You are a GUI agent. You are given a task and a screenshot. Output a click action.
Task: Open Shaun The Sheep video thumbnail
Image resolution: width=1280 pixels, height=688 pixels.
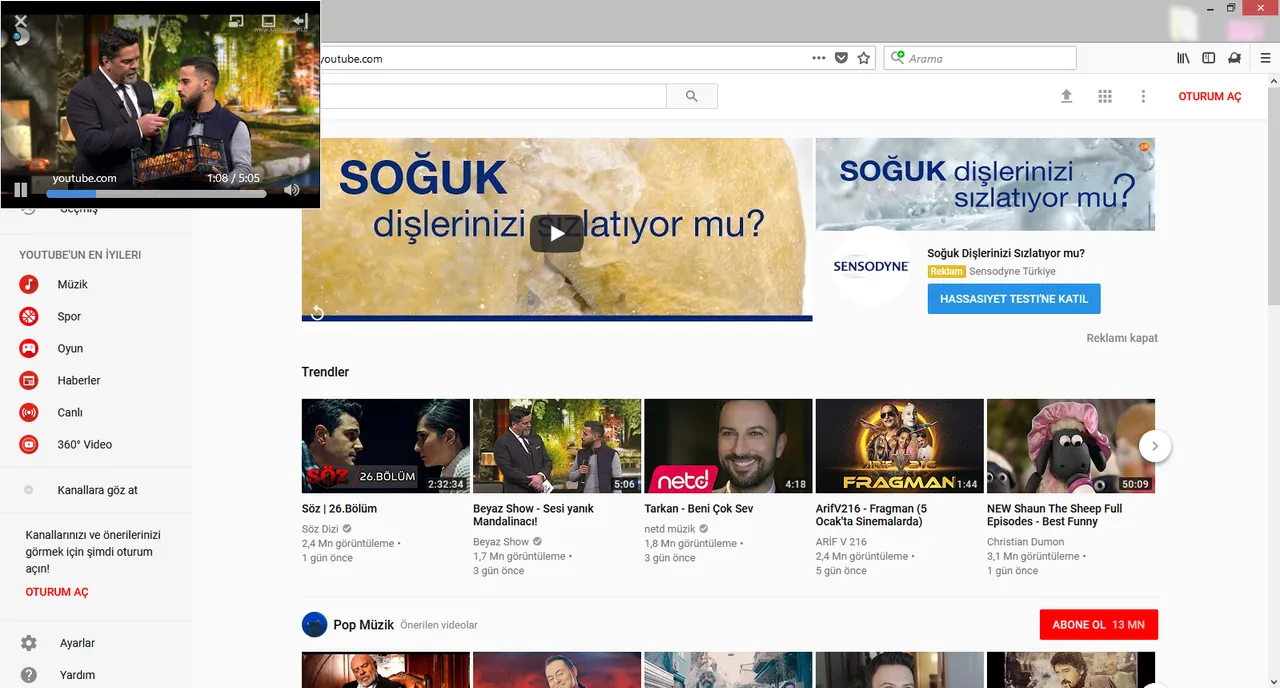pos(1071,446)
